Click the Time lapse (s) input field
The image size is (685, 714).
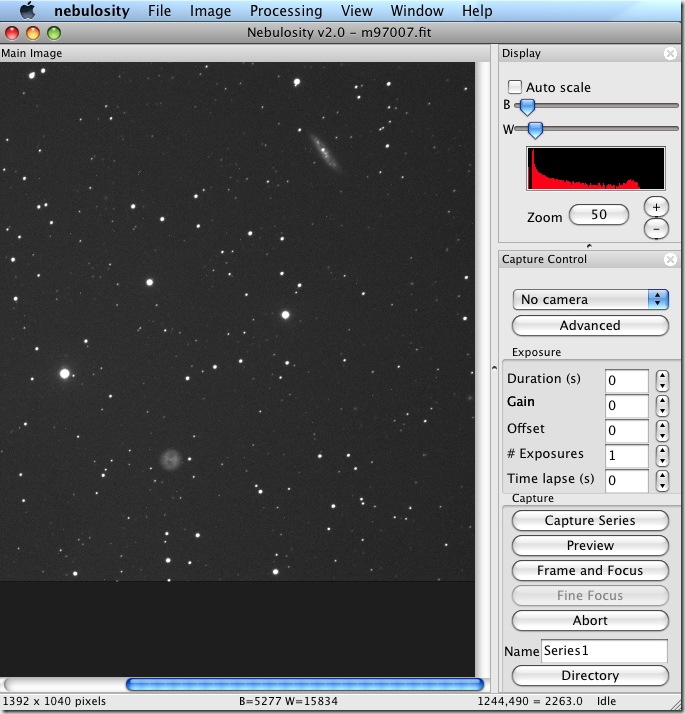[627, 481]
